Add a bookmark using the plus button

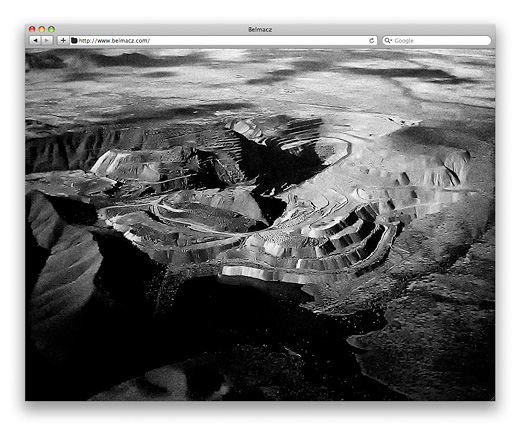click(x=63, y=40)
